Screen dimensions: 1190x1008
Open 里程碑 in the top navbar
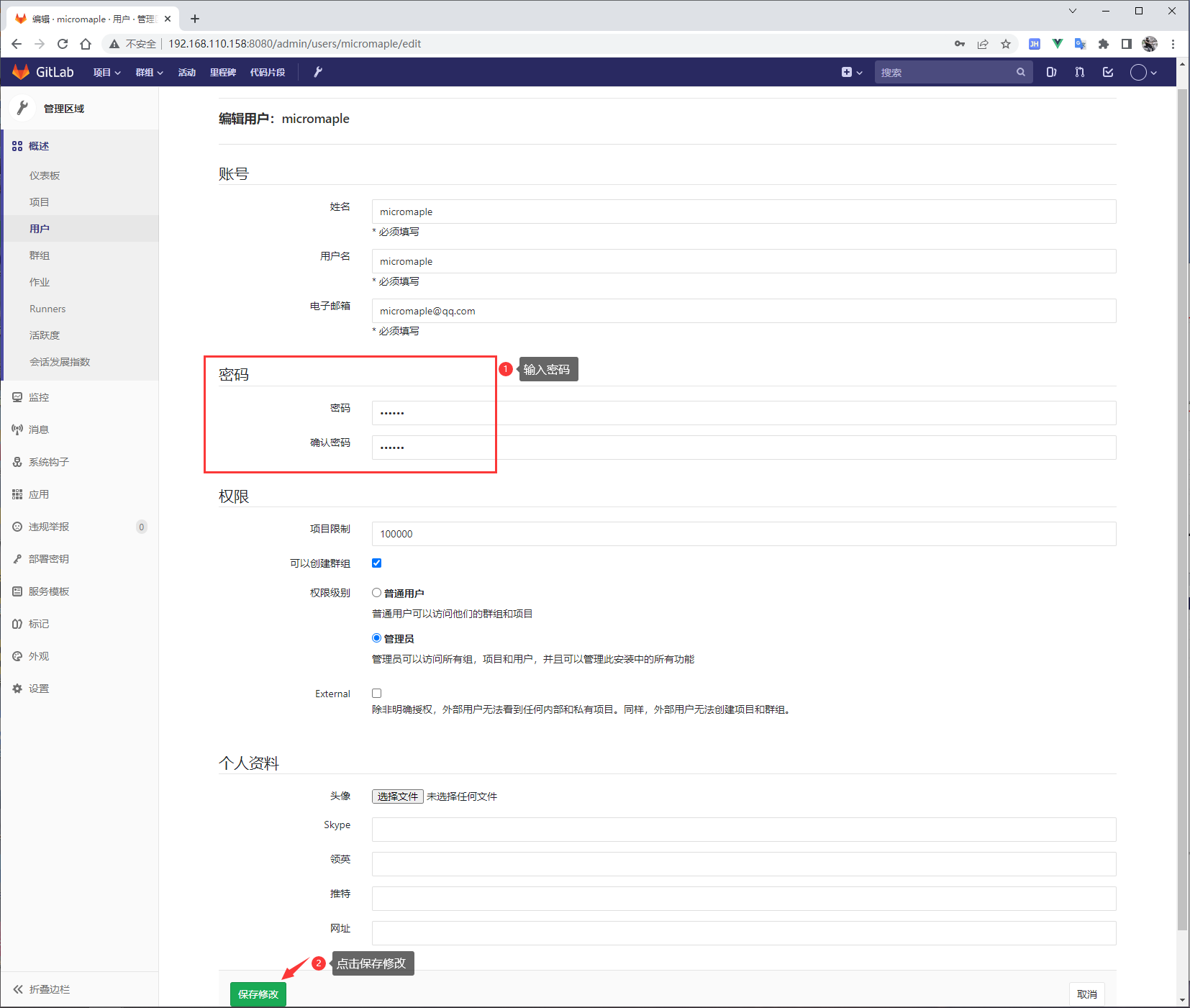[x=223, y=72]
